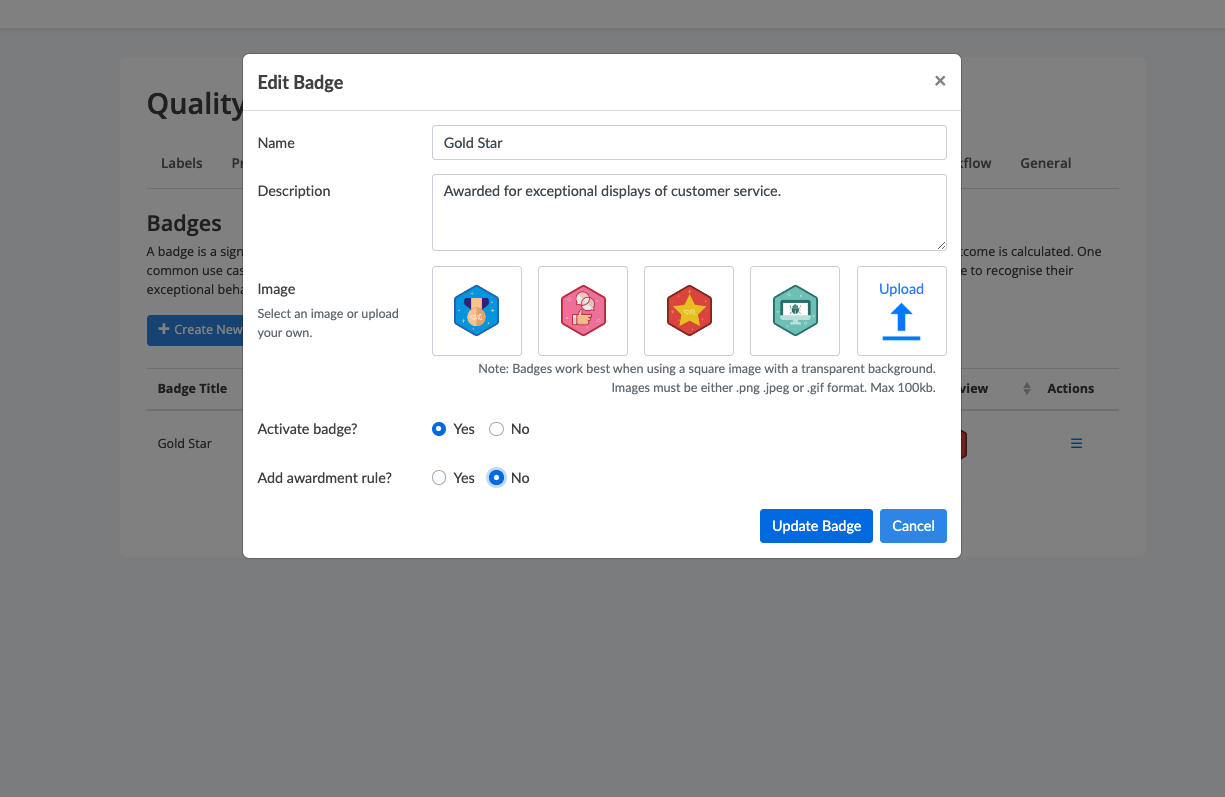
Task: Close the Edit Badge dialog
Action: point(940,81)
